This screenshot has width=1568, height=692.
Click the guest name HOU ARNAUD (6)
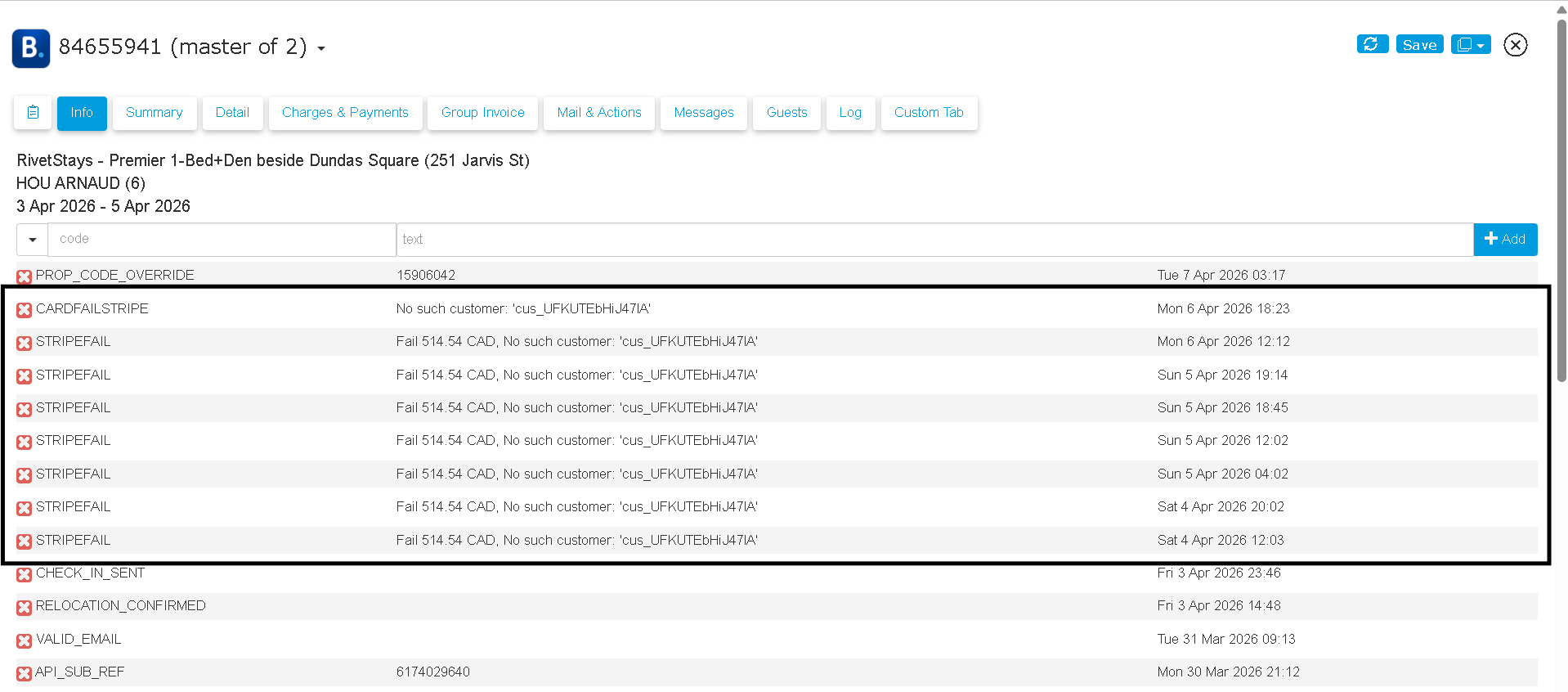coord(81,183)
